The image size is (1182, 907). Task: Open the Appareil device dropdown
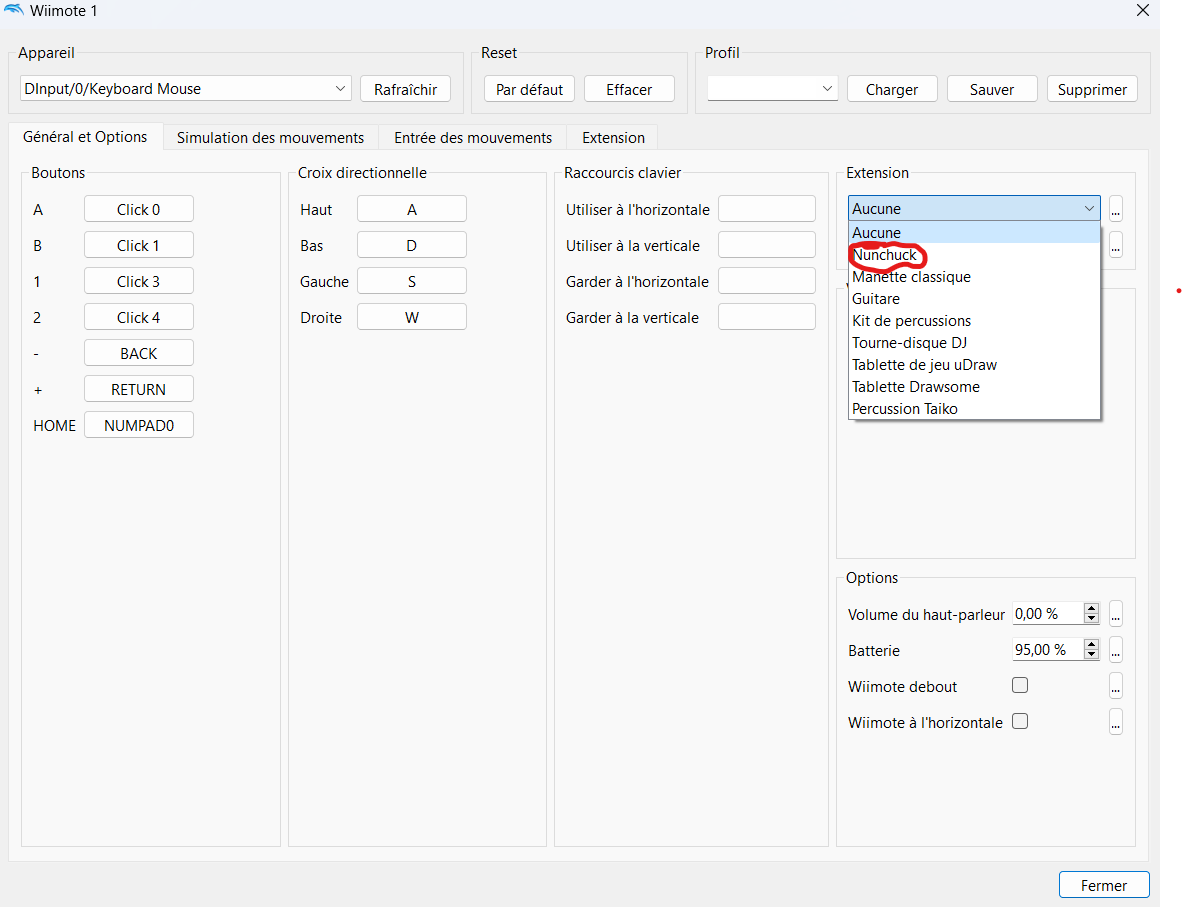[185, 89]
